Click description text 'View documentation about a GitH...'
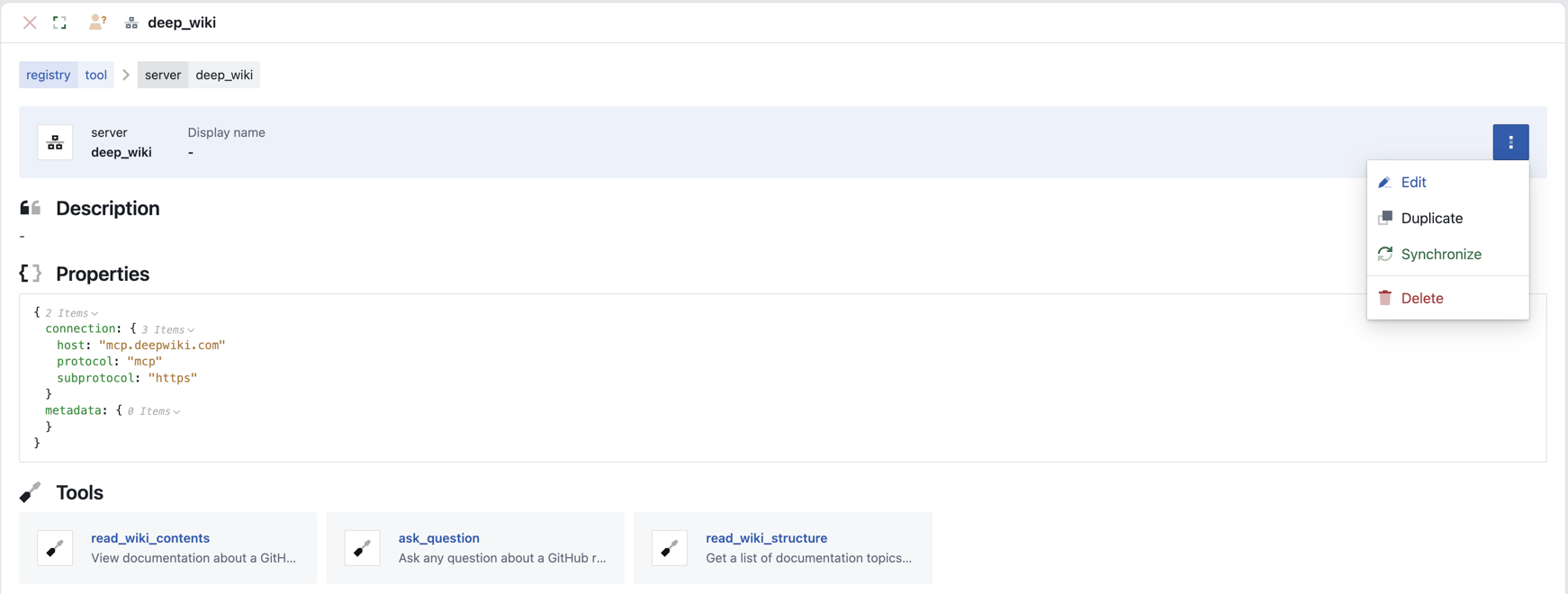 194,558
